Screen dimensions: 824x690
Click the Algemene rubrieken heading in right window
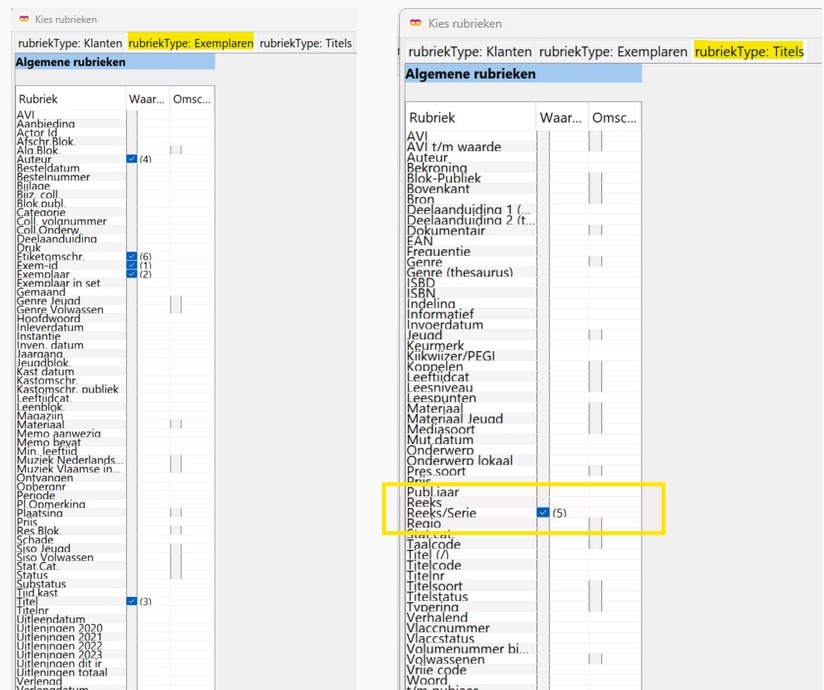[470, 74]
